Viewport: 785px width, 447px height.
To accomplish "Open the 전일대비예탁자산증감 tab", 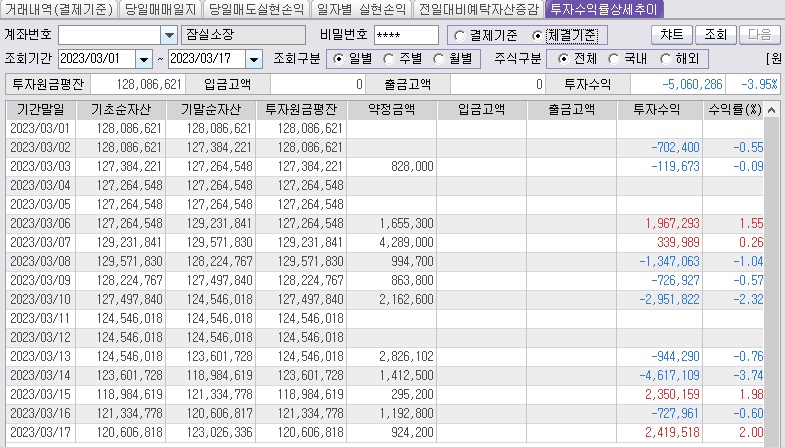I will (479, 9).
